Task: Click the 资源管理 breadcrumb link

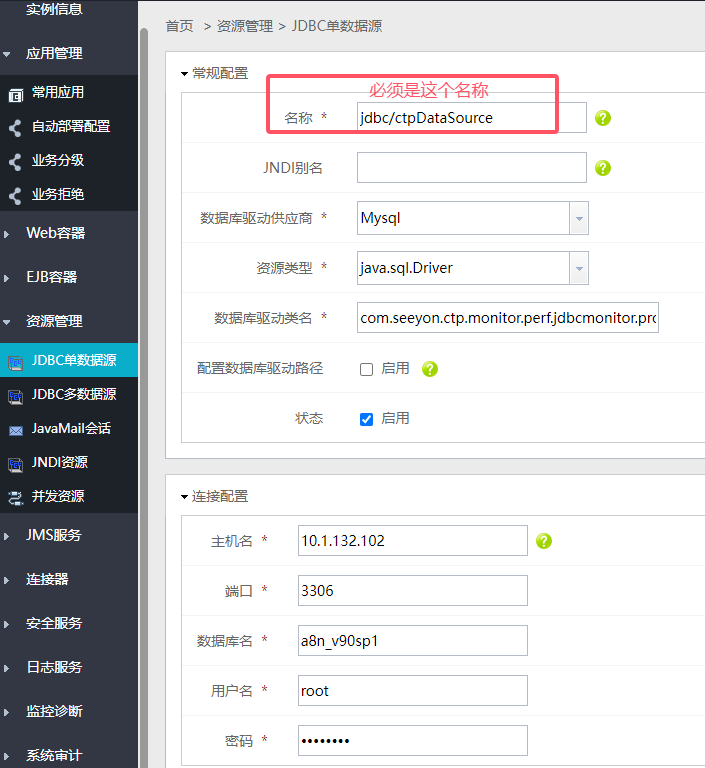Action: click(x=244, y=26)
